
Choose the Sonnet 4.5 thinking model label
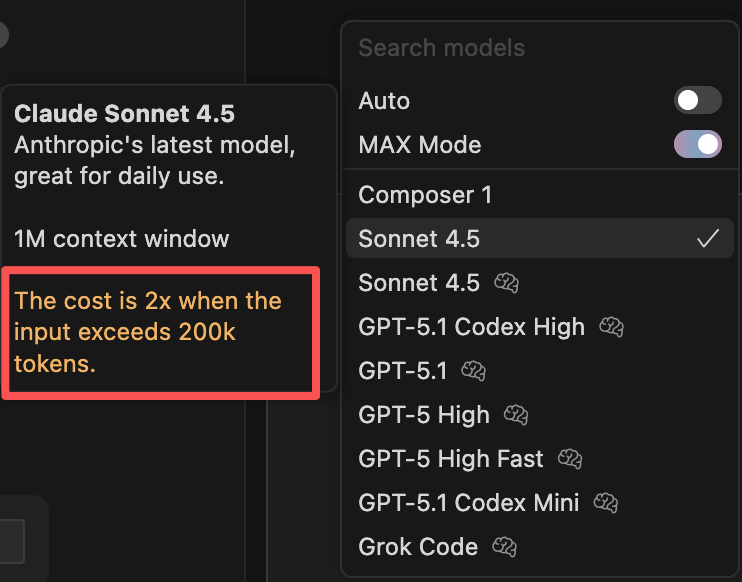click(x=419, y=283)
